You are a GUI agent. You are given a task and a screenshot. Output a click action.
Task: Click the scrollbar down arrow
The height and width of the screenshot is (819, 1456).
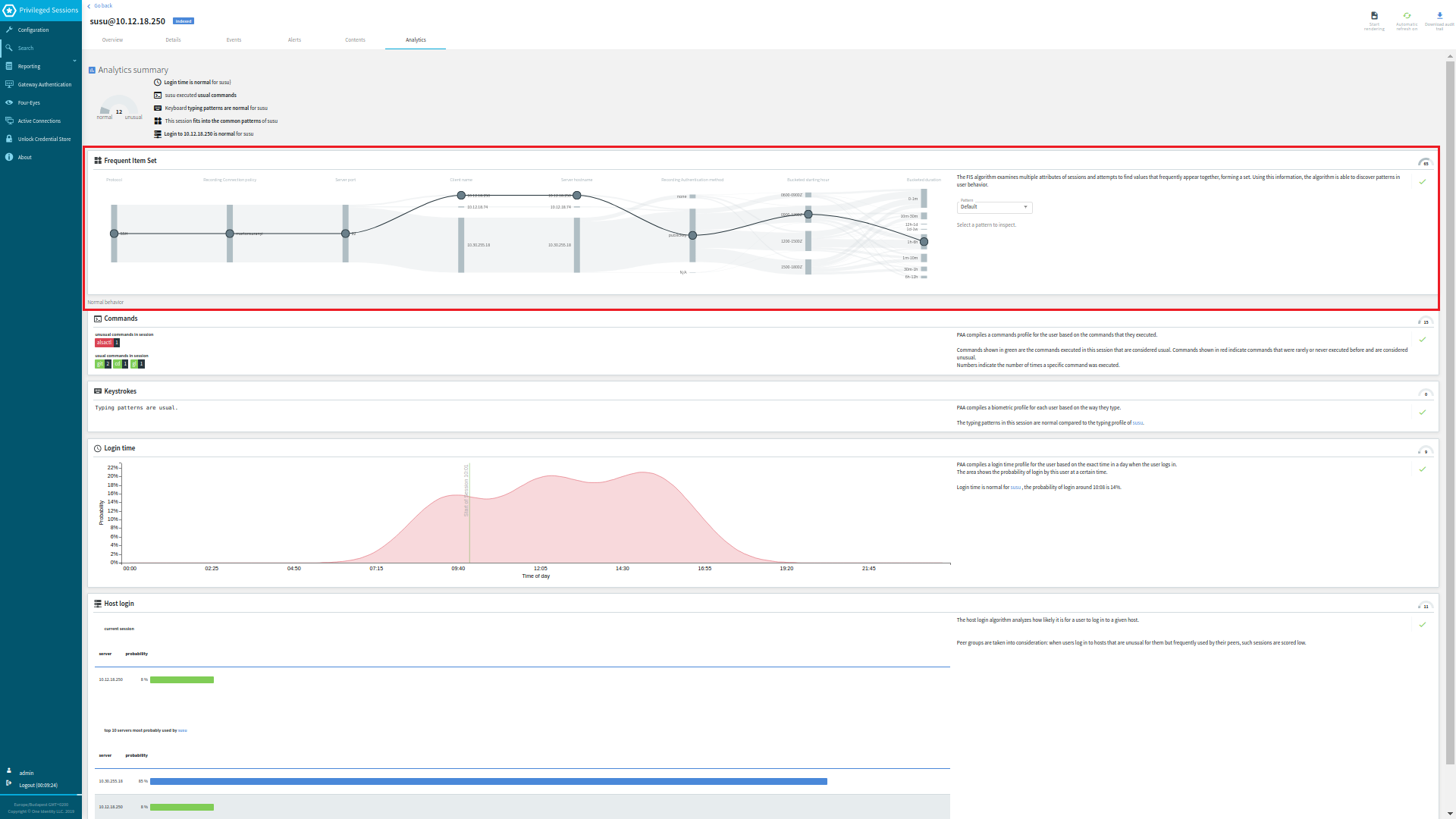coord(1450,814)
